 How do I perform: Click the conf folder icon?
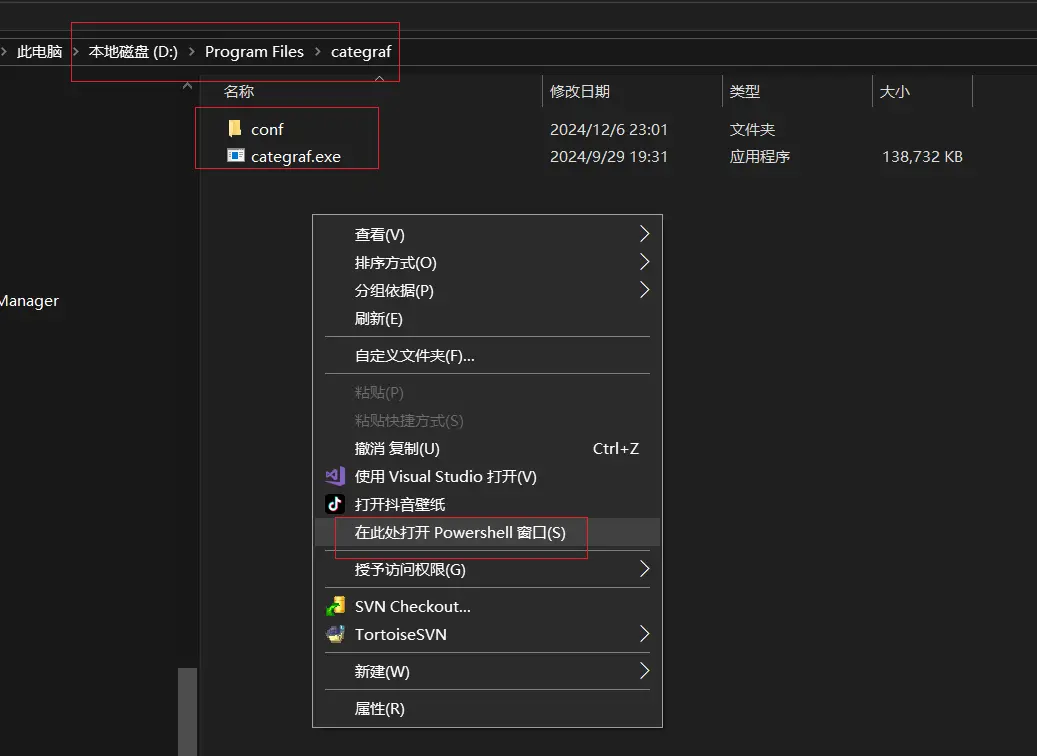tap(235, 129)
